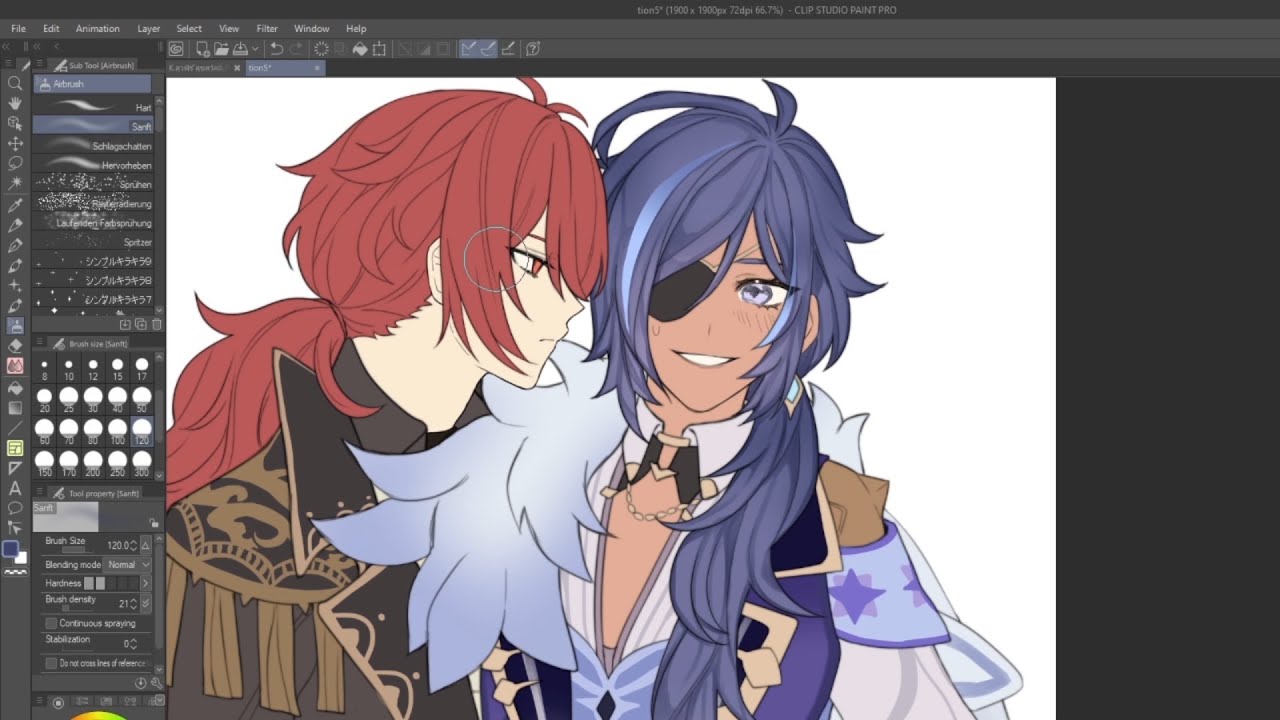Screen dimensions: 1280x720
Task: Toggle Do not cross lines of reference
Action: point(51,663)
